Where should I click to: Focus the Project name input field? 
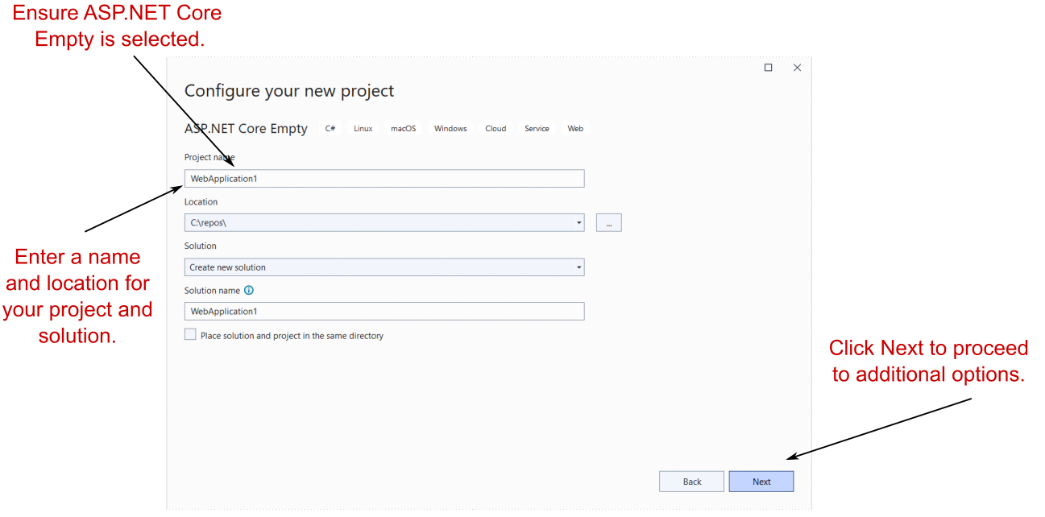(385, 179)
